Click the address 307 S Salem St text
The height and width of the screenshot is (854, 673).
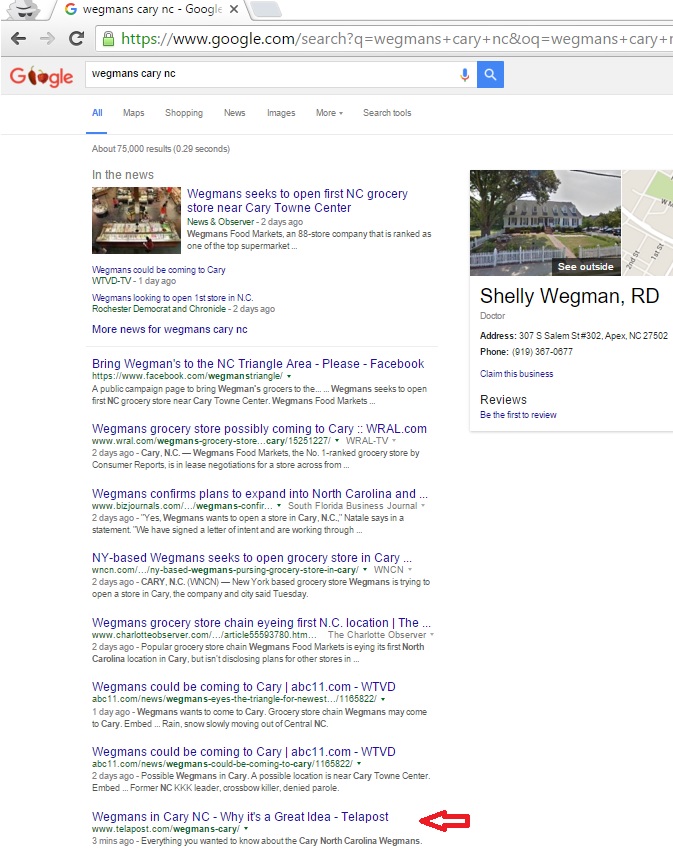tap(593, 336)
